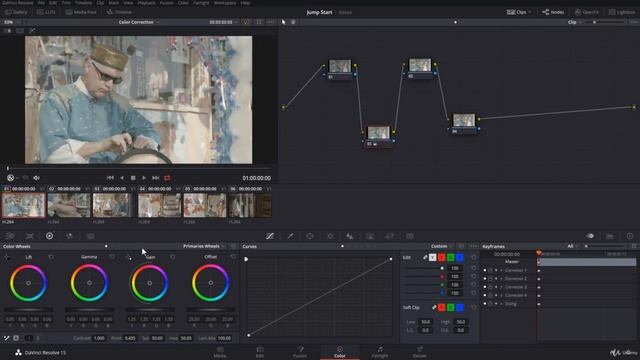
Task: Open the Keyframes palette icon
Action: click(x=590, y=236)
